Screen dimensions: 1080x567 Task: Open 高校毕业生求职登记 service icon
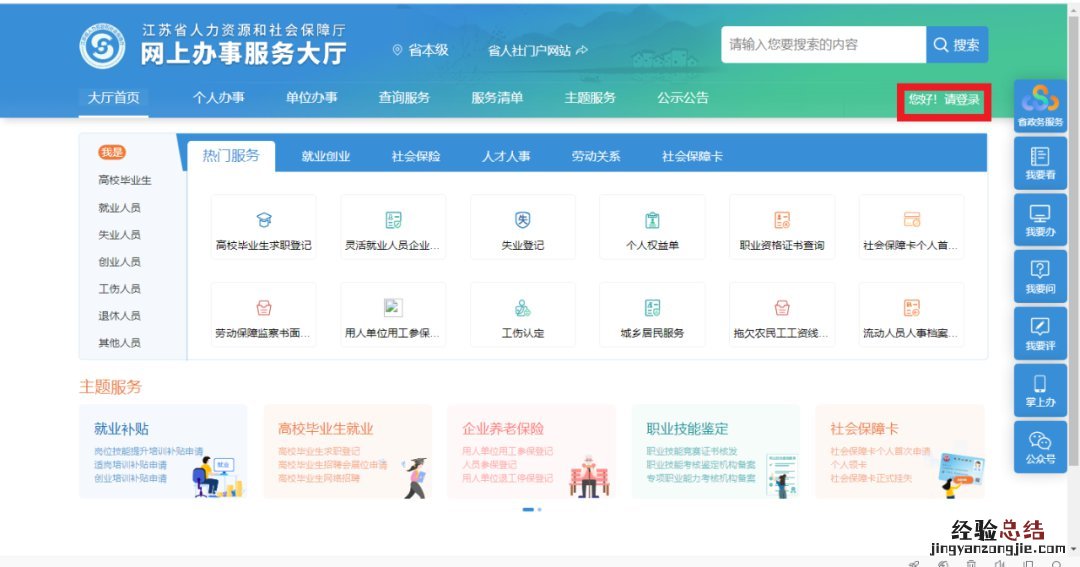[264, 221]
